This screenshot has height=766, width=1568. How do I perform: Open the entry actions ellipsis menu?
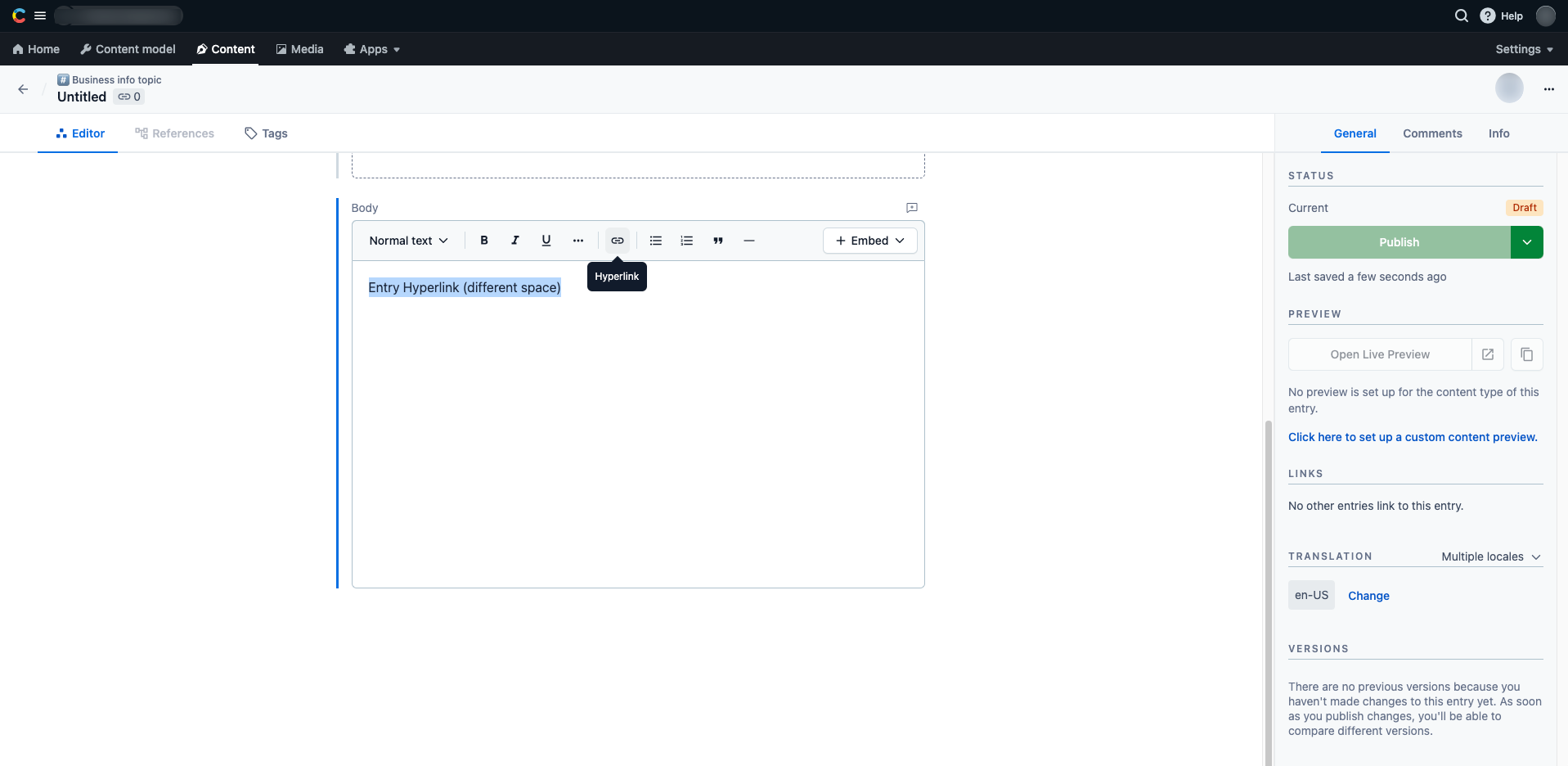(x=1549, y=89)
